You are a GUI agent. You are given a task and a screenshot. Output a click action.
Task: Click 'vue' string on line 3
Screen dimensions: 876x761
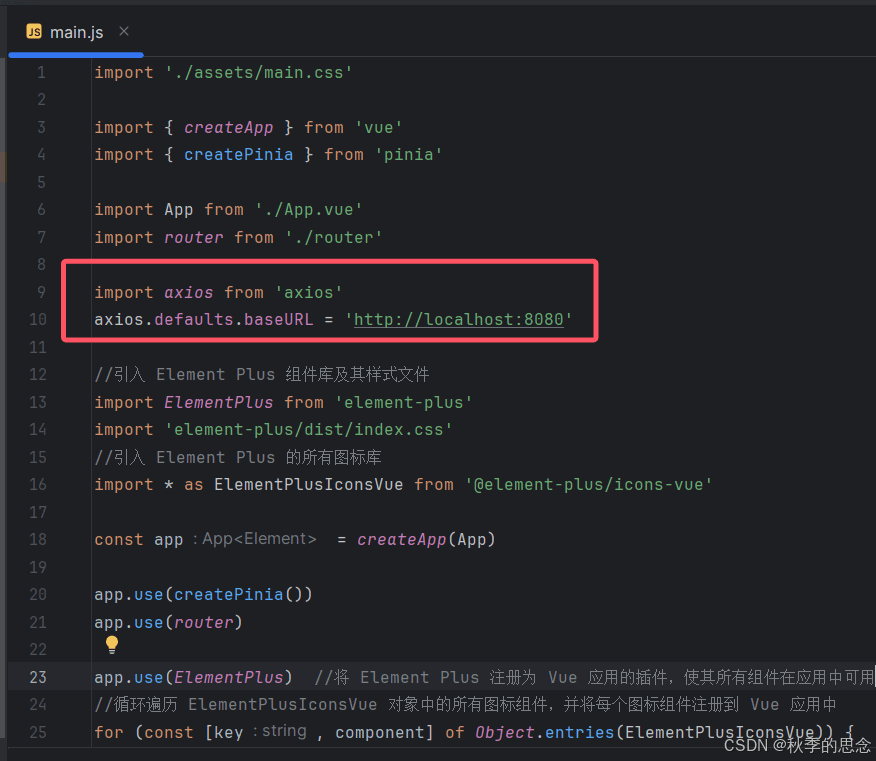click(378, 128)
